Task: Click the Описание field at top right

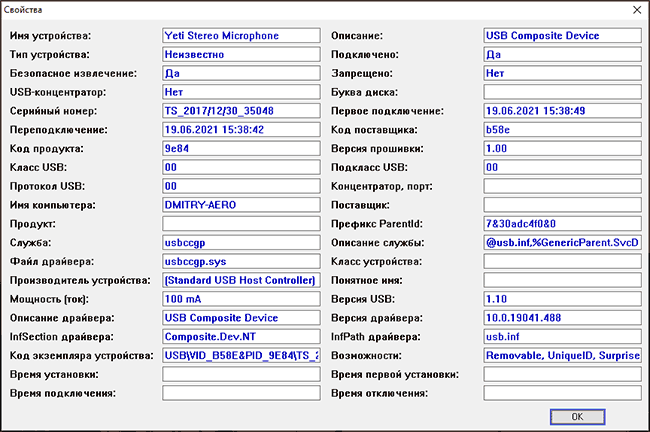Action: [563, 36]
